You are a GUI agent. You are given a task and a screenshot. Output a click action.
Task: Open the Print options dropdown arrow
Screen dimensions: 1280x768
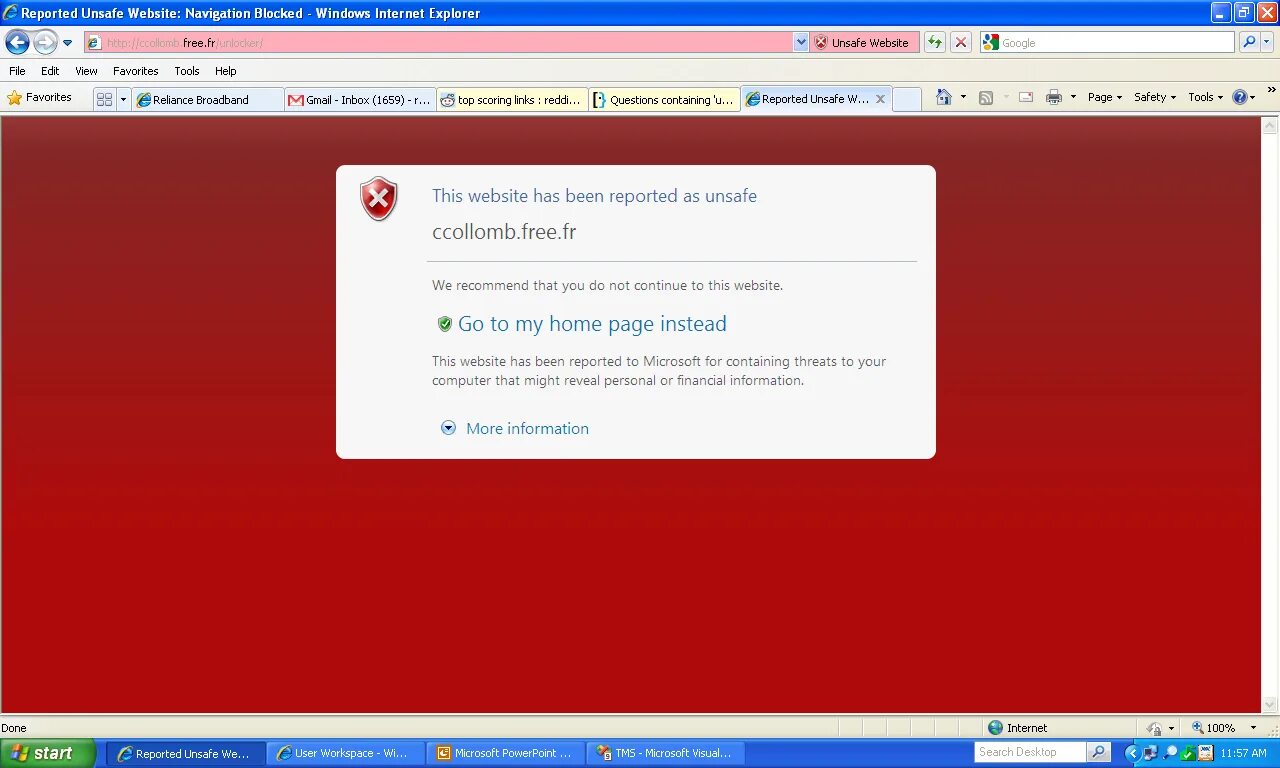click(1073, 97)
